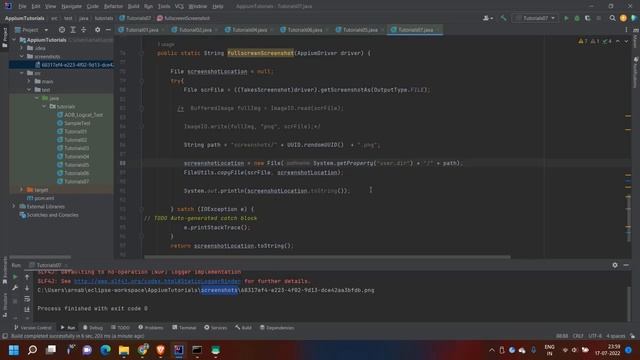640x360 pixels.
Task: Click the Select Opened File target icon
Action: [x=62, y=30]
